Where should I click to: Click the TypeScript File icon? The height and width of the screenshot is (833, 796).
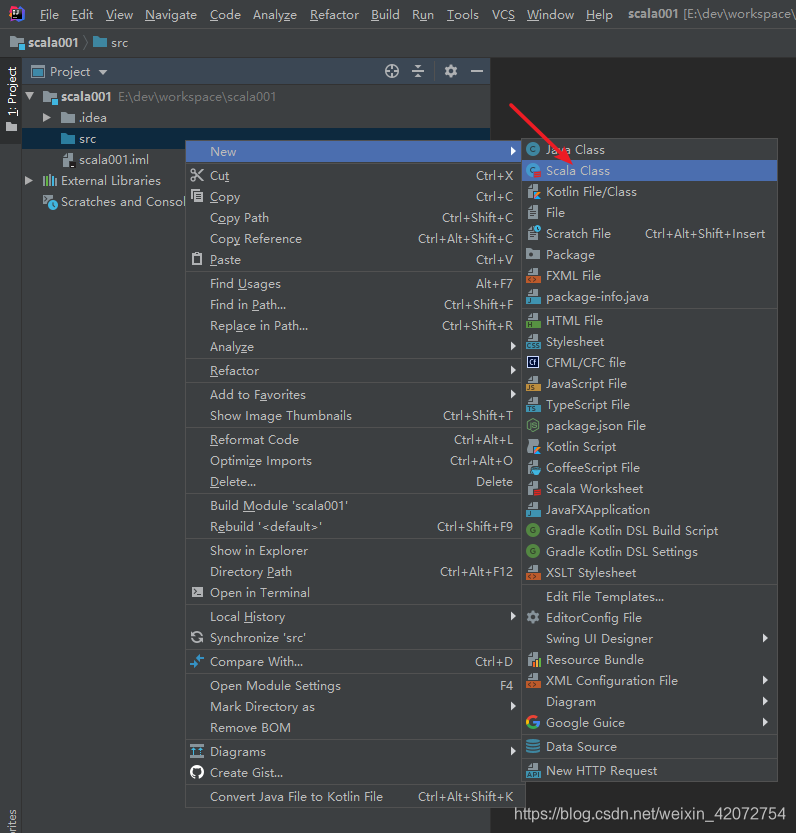533,405
